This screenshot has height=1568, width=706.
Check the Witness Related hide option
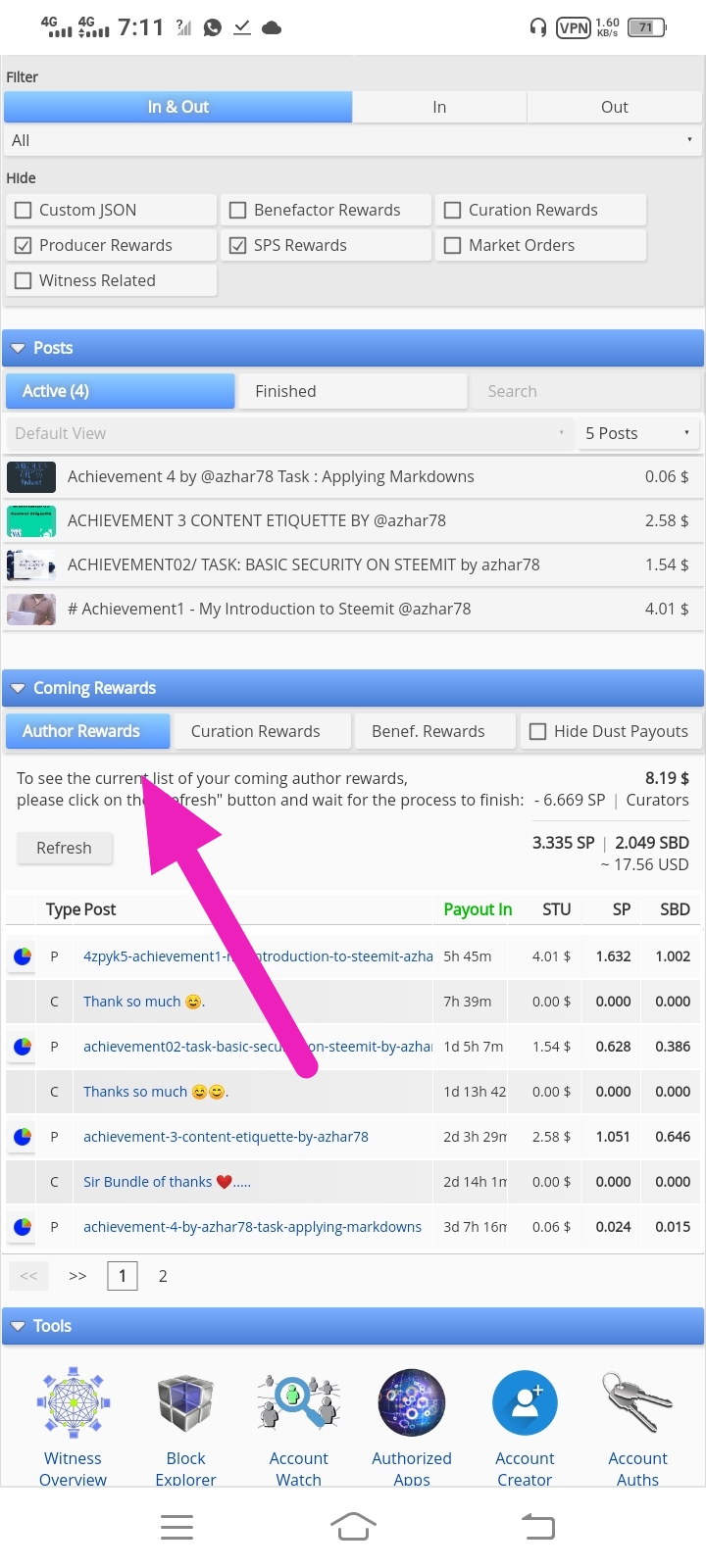tap(24, 280)
